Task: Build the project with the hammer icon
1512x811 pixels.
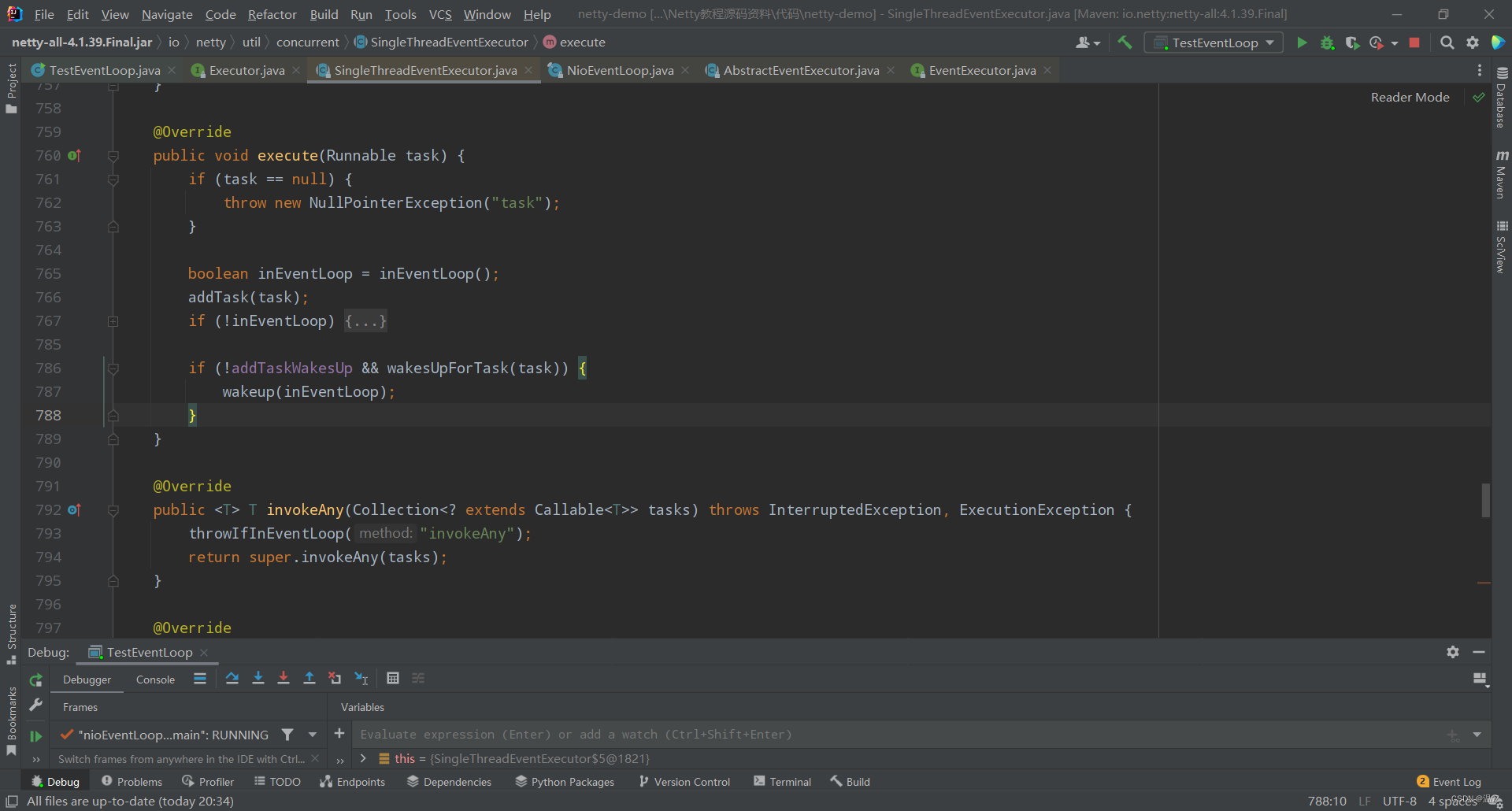Action: pos(1125,43)
